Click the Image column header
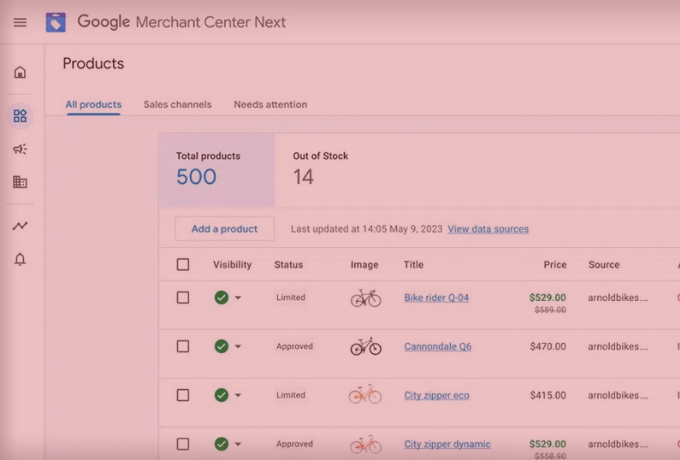The image size is (680, 460). tap(364, 264)
